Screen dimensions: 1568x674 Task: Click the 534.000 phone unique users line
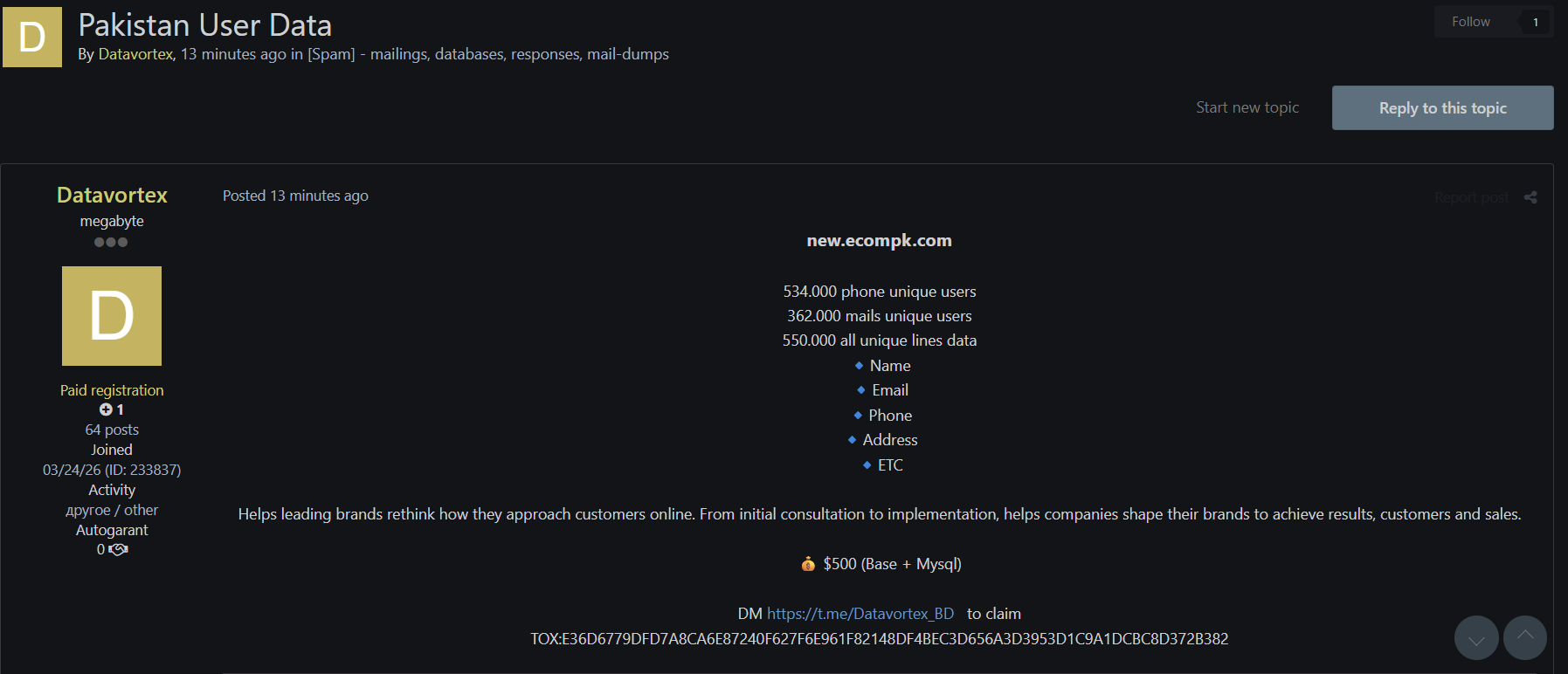[x=880, y=292]
